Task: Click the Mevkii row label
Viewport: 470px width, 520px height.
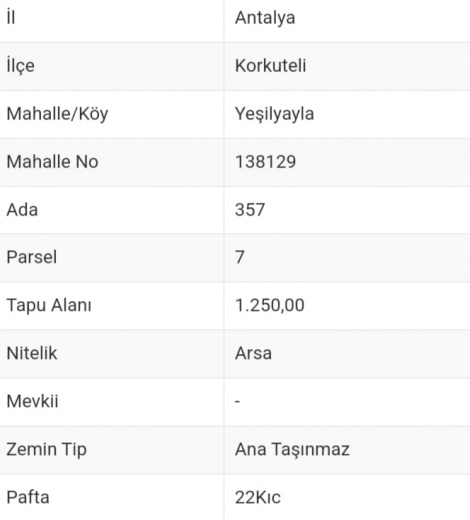Action: [x=32, y=401]
